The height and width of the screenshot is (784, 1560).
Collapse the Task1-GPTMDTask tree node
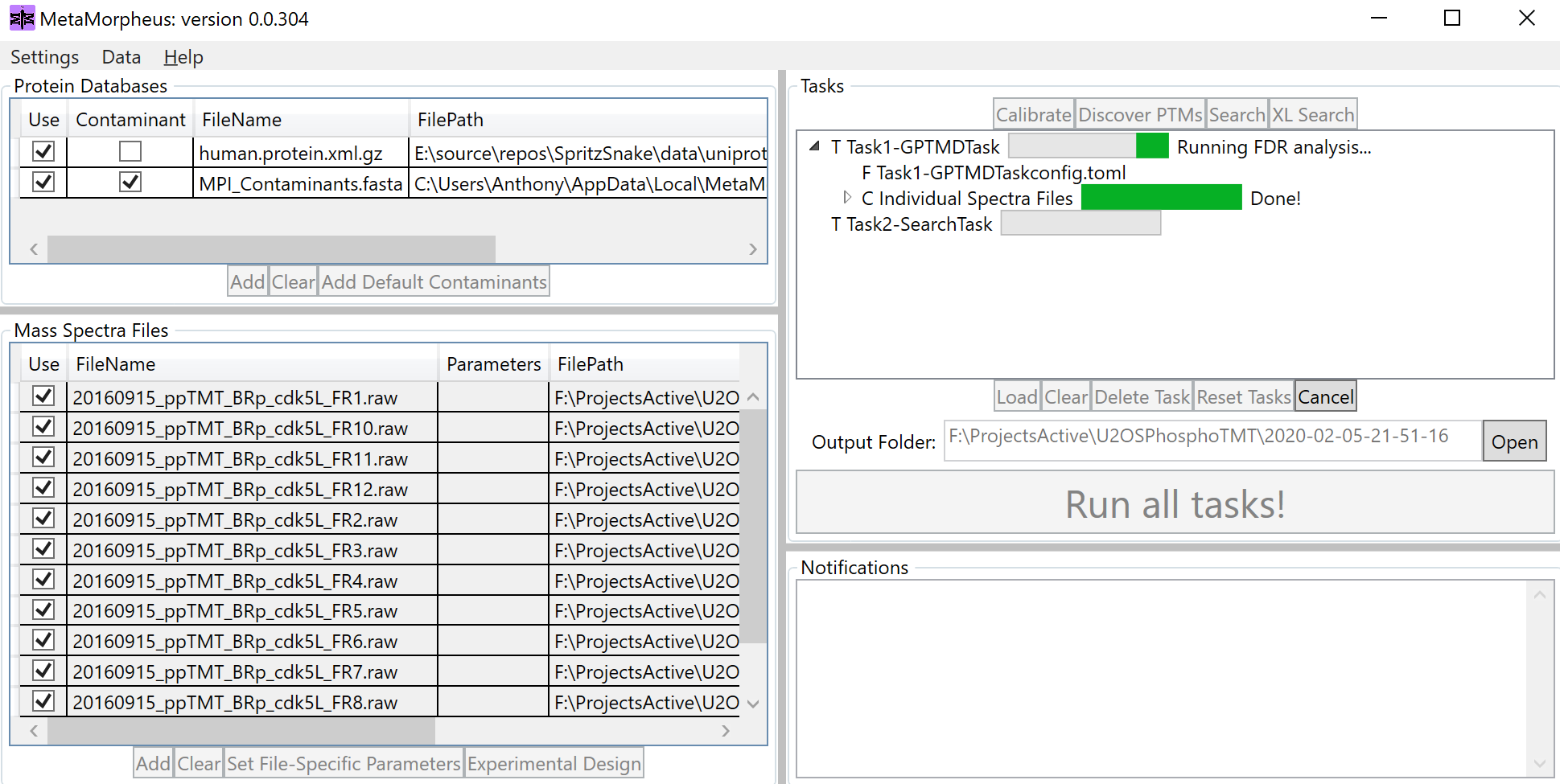click(x=815, y=146)
